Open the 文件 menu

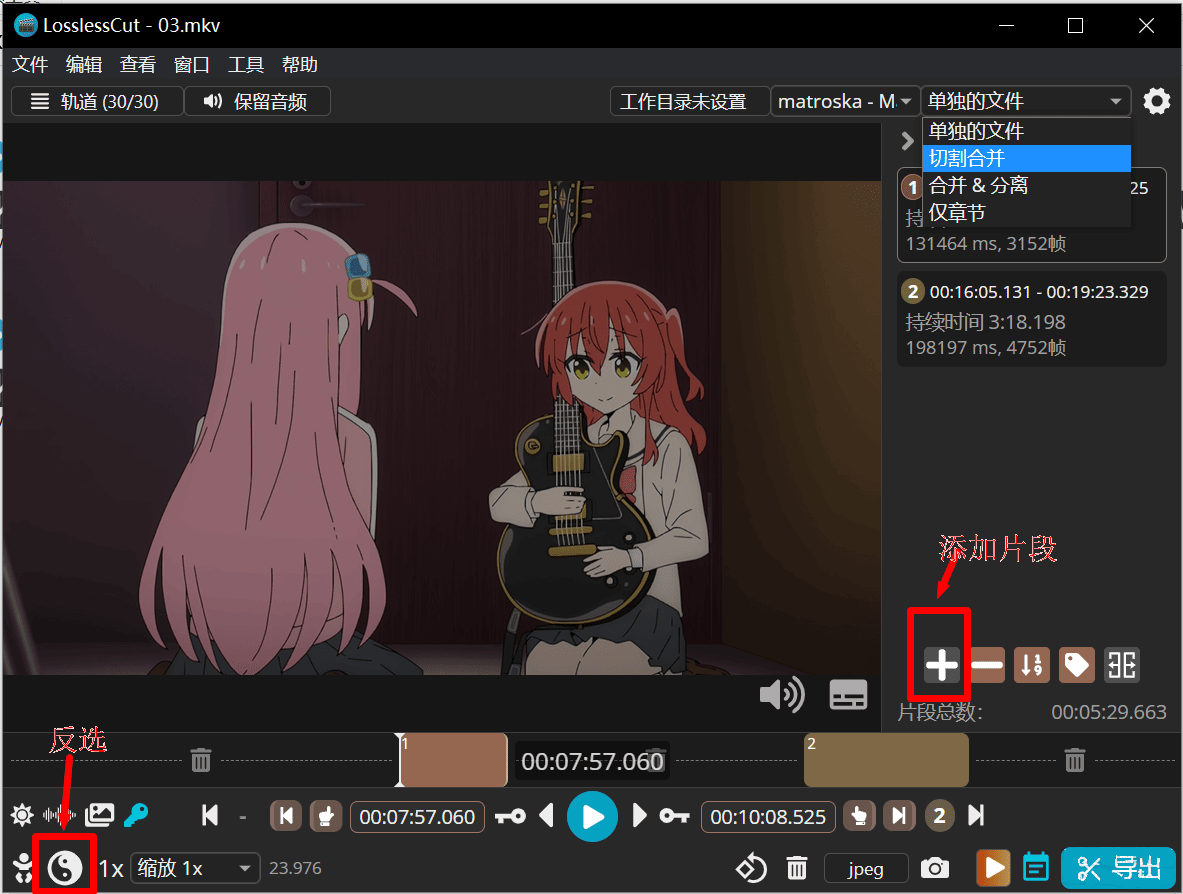point(30,65)
